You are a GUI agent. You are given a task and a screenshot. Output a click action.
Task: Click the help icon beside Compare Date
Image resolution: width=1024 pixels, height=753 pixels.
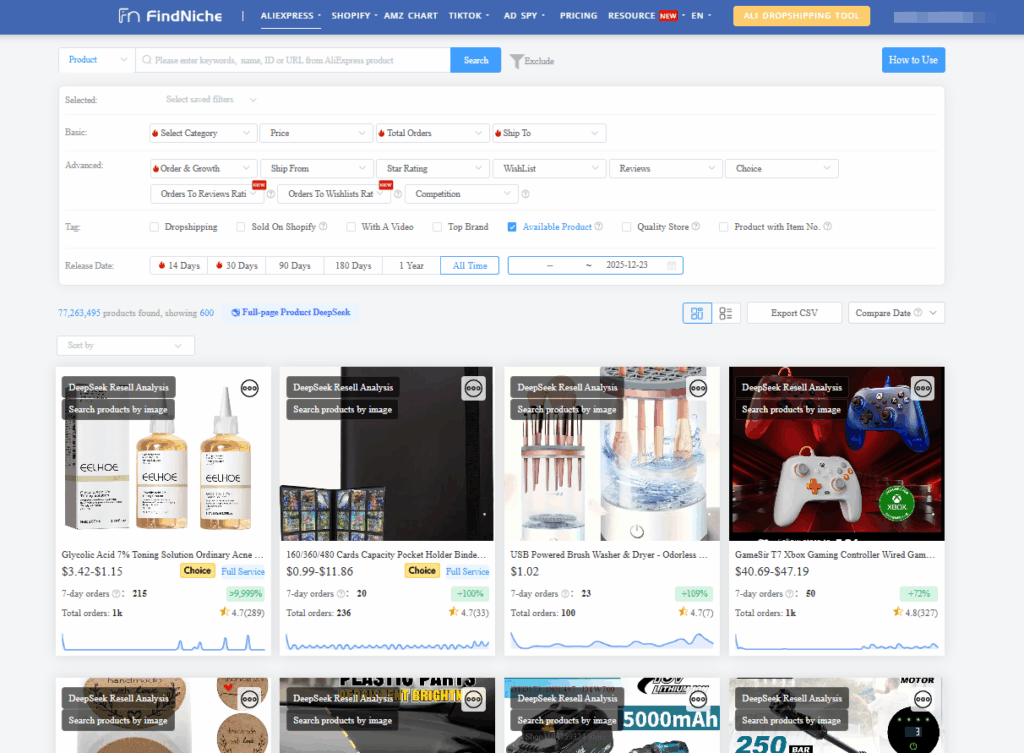917,312
